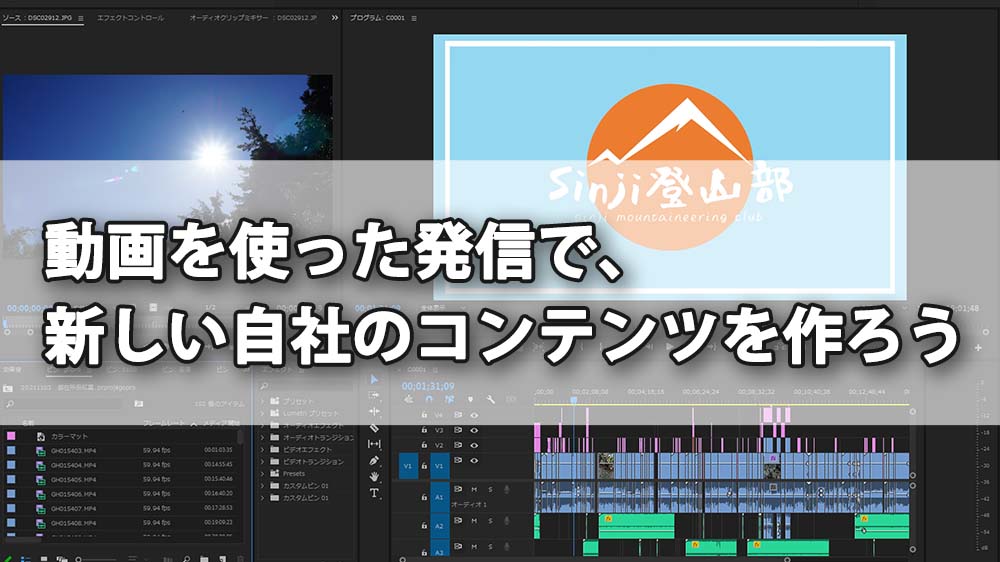Toggle sync lock on A1 track
The width and height of the screenshot is (1000, 562).
click(457, 489)
